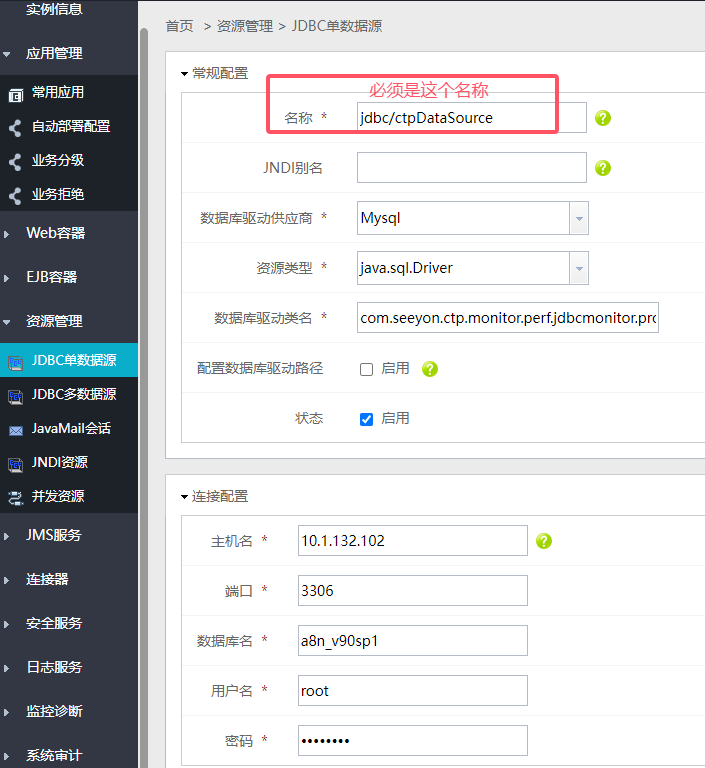The width and height of the screenshot is (705, 768).
Task: Uncheck the 状态 启用 checkbox
Action: [x=366, y=419]
